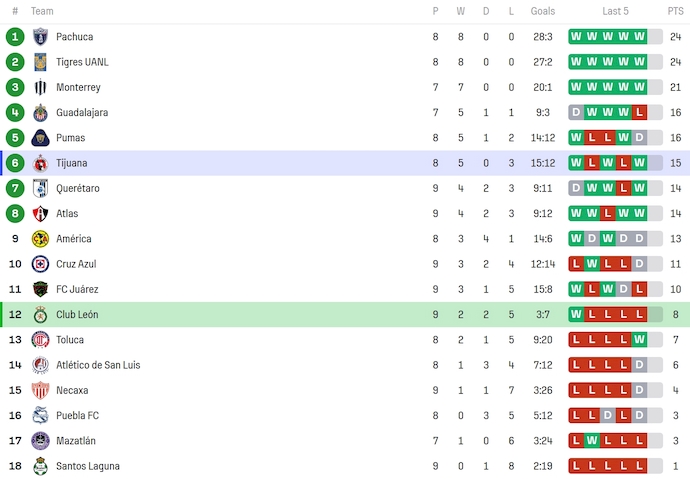Click the Pachuca team crest icon
The width and height of the screenshot is (690, 479).
(x=41, y=37)
